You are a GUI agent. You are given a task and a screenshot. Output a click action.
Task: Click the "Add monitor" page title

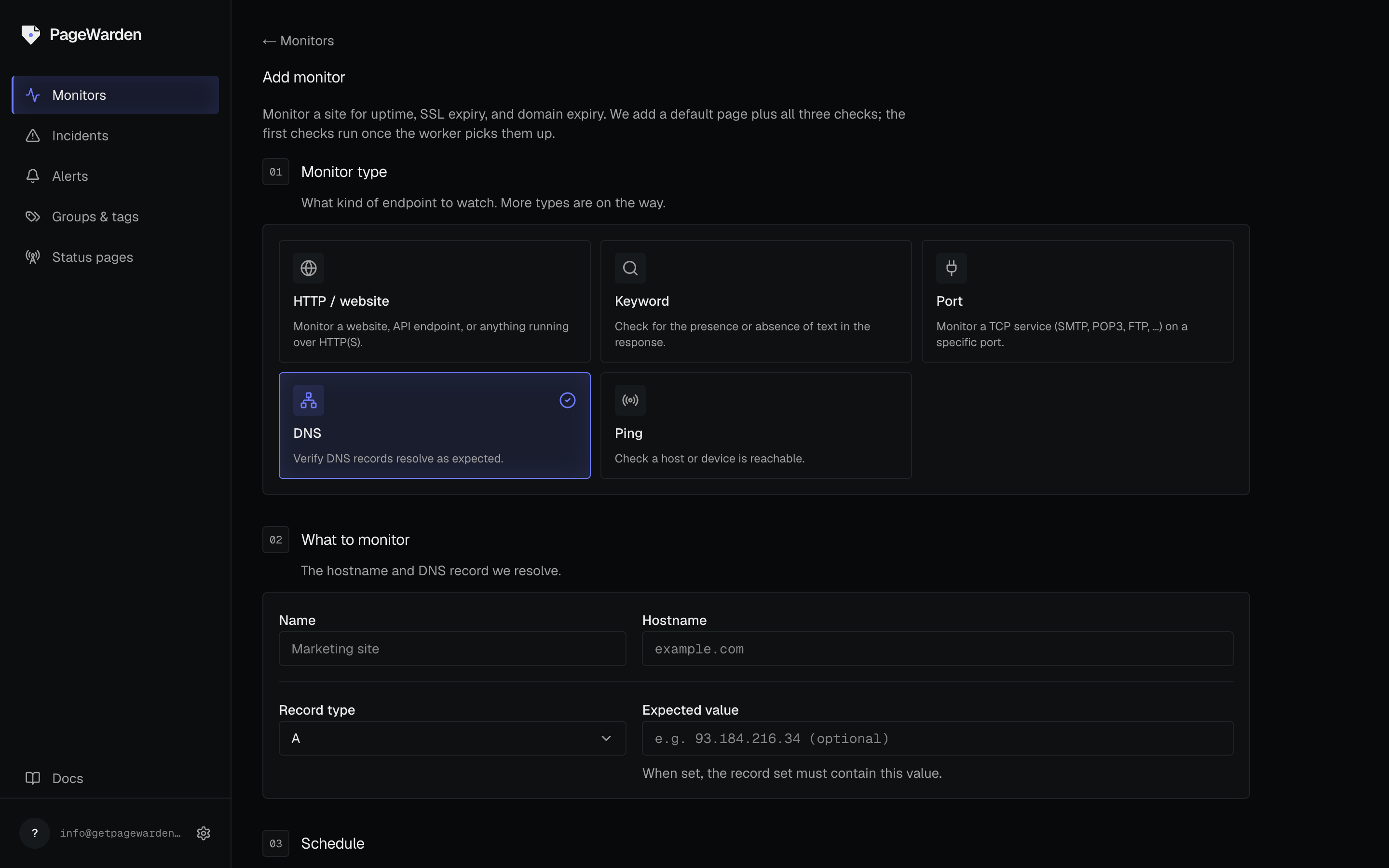(x=304, y=77)
